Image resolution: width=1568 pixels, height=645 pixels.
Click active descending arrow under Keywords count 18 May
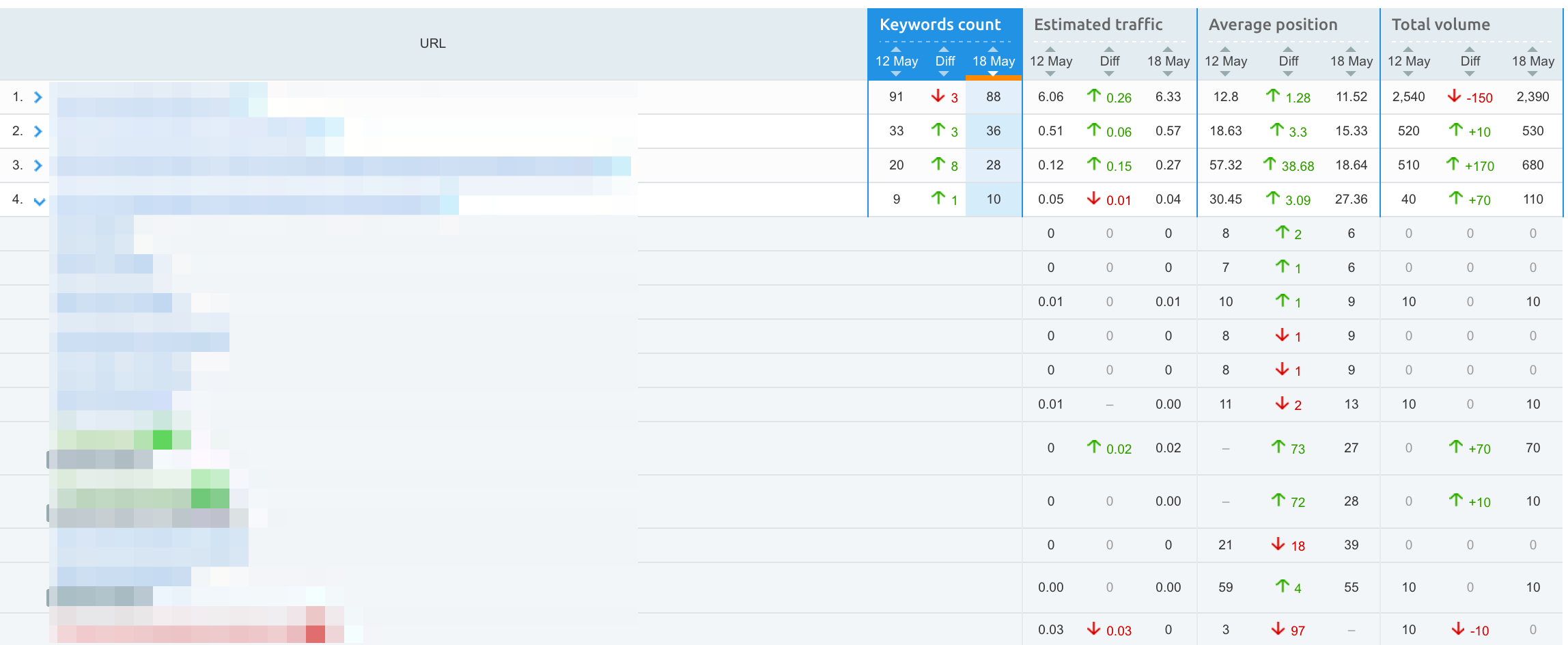point(993,74)
